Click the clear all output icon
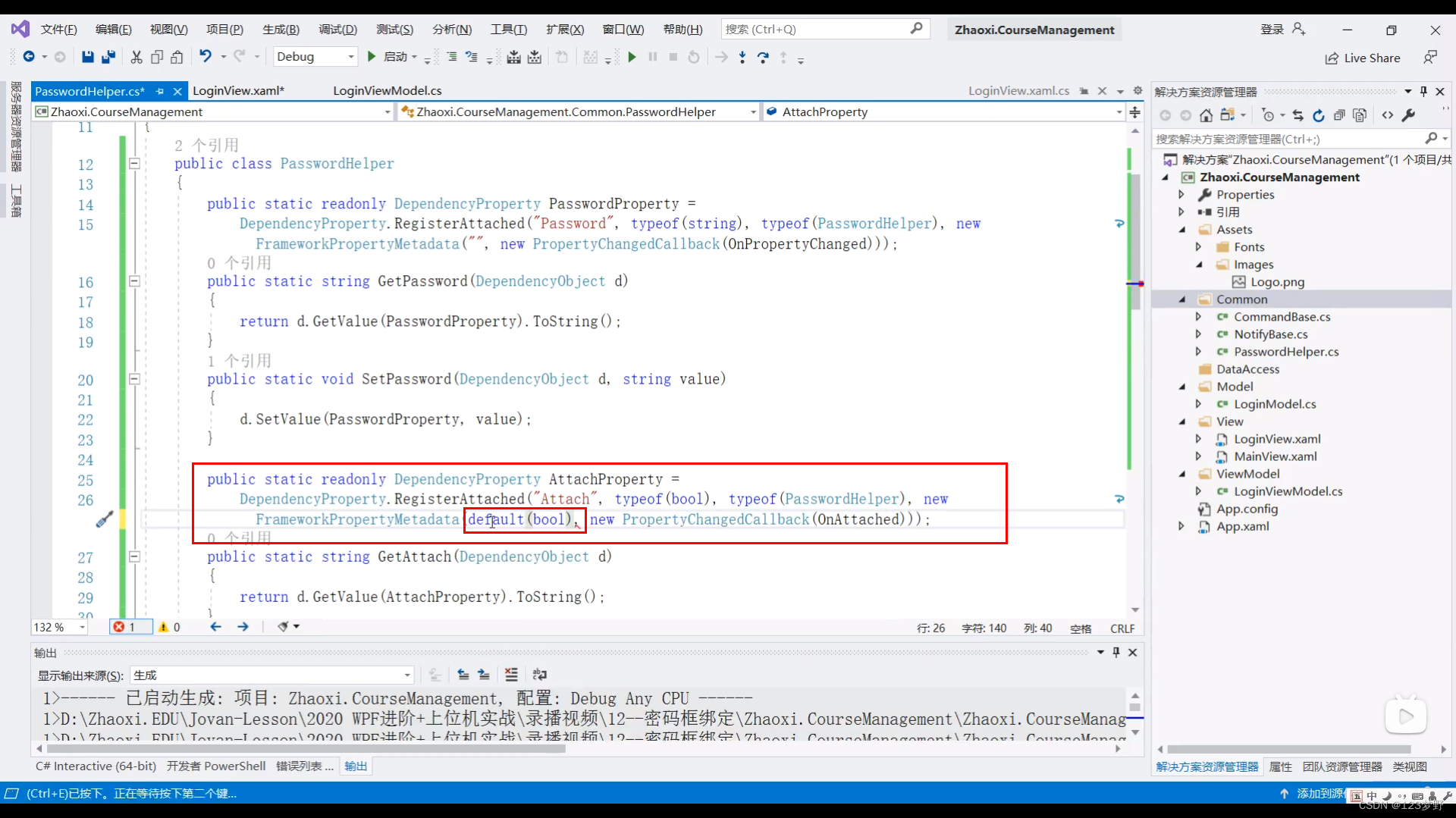The image size is (1456, 818). [x=512, y=675]
